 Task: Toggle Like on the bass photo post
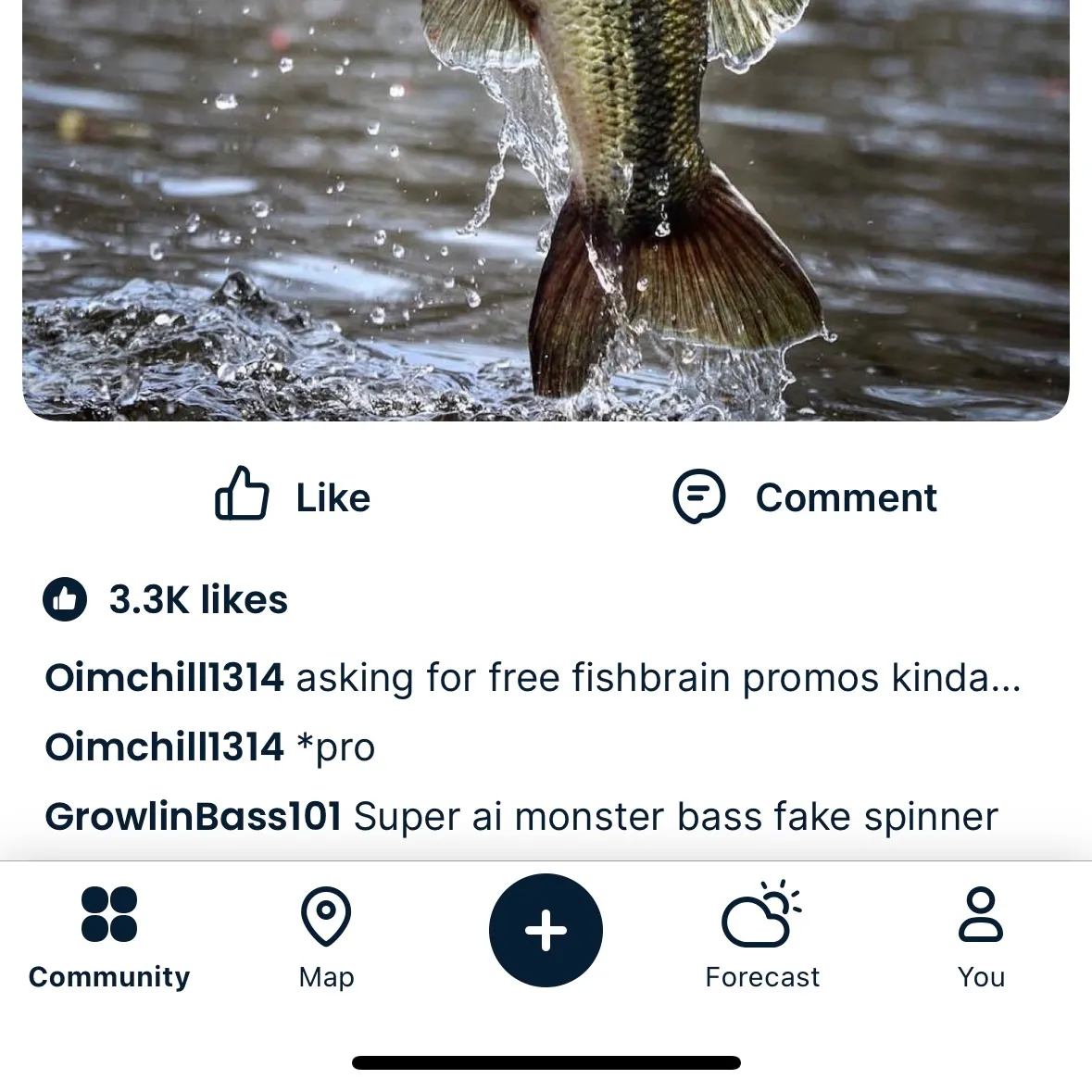(x=290, y=496)
